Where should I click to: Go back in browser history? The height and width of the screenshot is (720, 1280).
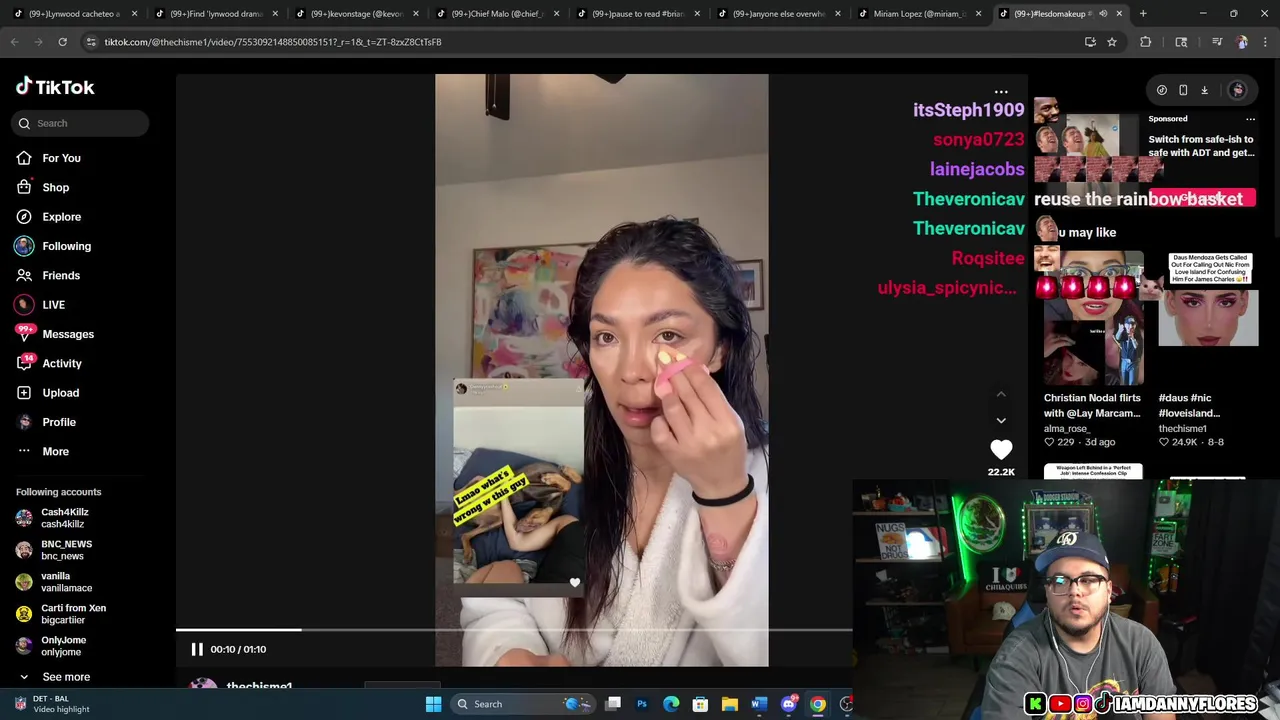pos(14,42)
